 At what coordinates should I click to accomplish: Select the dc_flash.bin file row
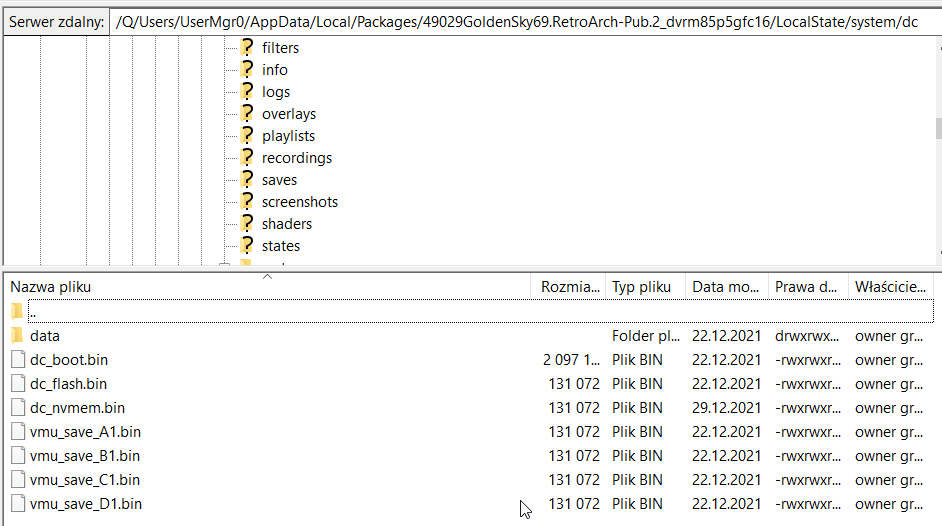coord(68,384)
